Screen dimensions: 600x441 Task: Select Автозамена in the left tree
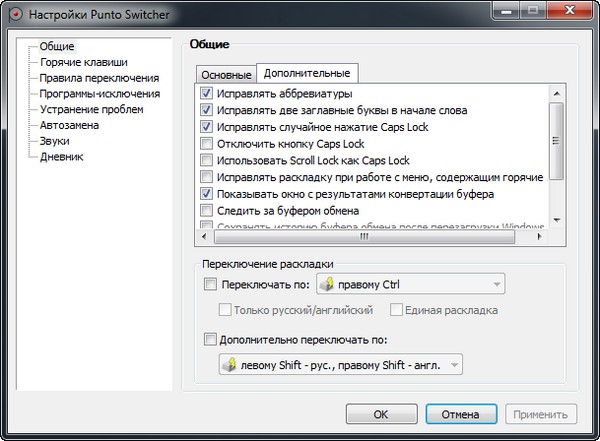click(70, 125)
